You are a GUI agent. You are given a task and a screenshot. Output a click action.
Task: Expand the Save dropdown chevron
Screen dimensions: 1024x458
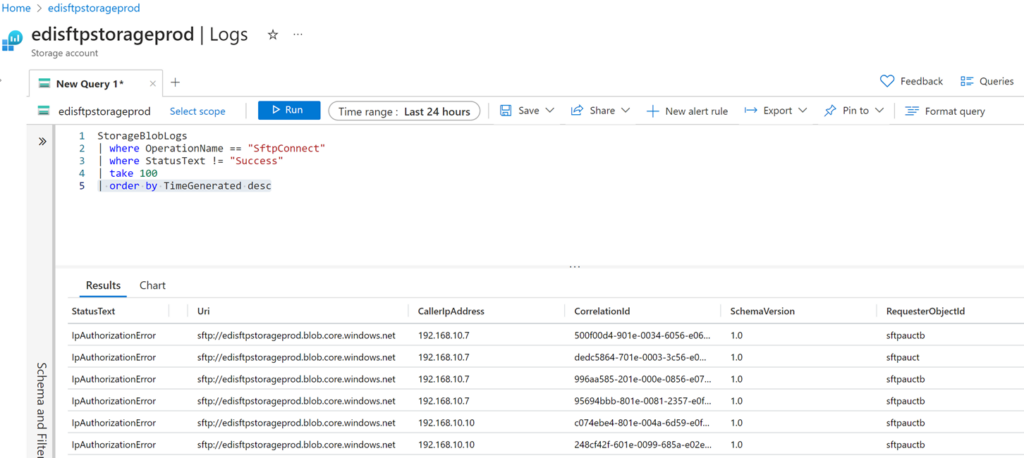pos(549,110)
